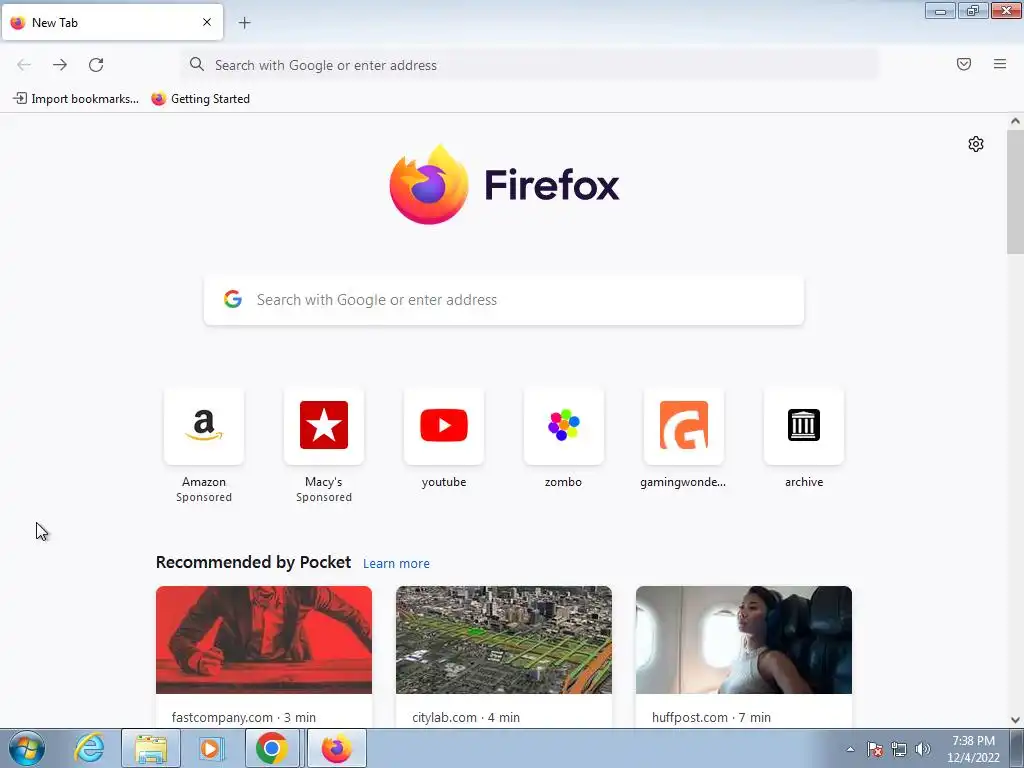Viewport: 1024px width, 768px height.
Task: Open the Action Center flag icon
Action: click(x=875, y=749)
